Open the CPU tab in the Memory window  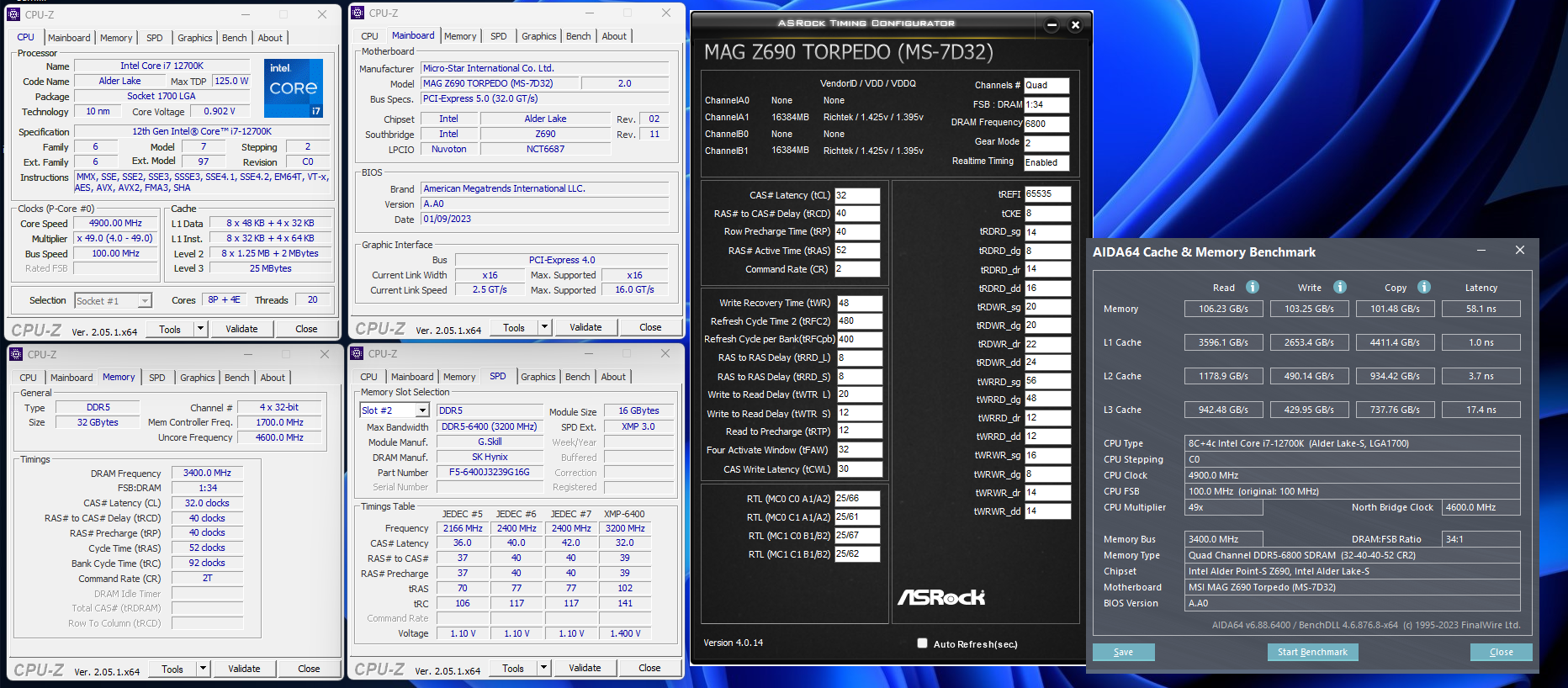coord(29,378)
